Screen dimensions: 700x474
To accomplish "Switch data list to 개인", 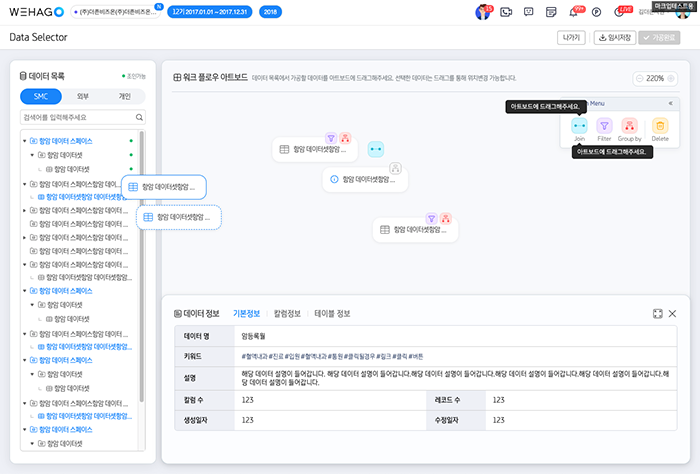I will [124, 97].
